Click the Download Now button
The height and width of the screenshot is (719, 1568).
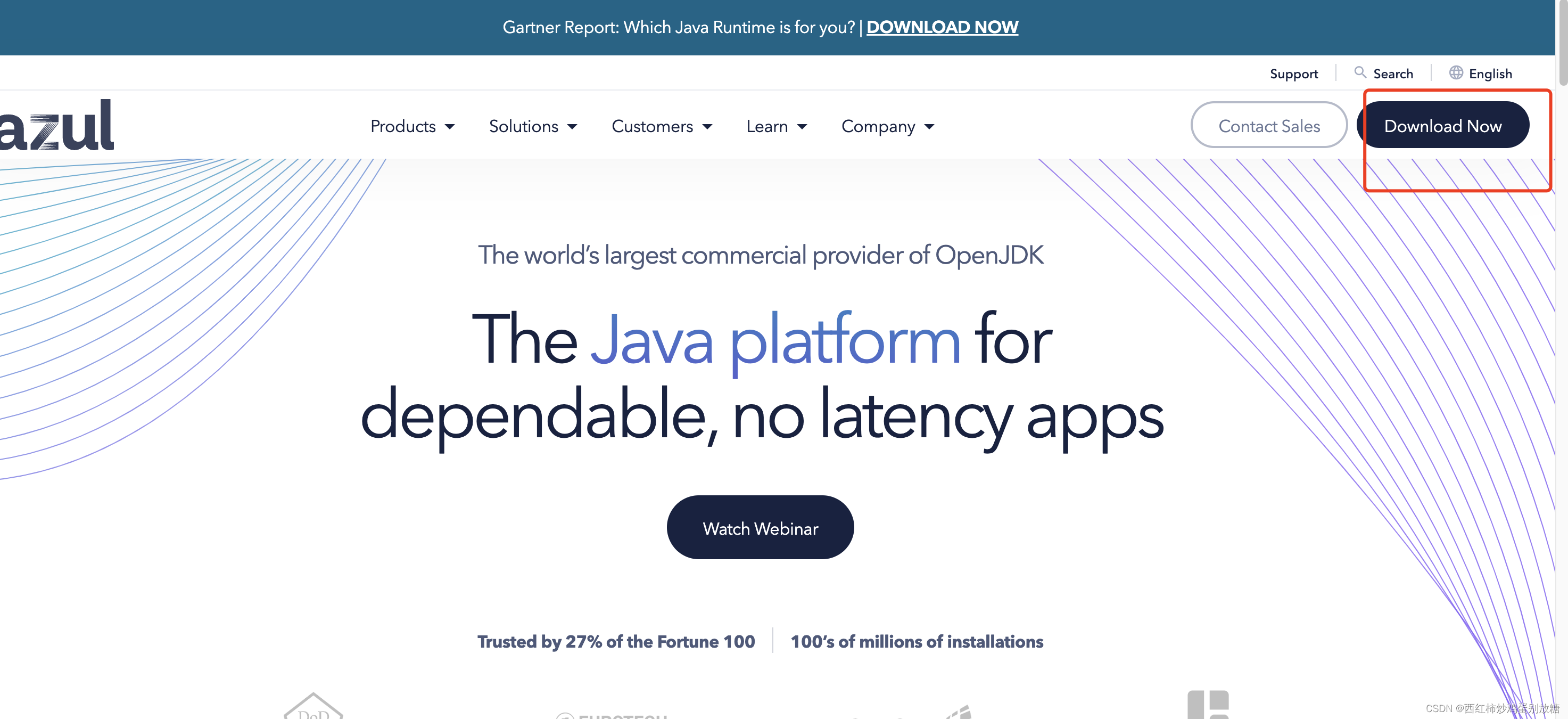coord(1442,125)
